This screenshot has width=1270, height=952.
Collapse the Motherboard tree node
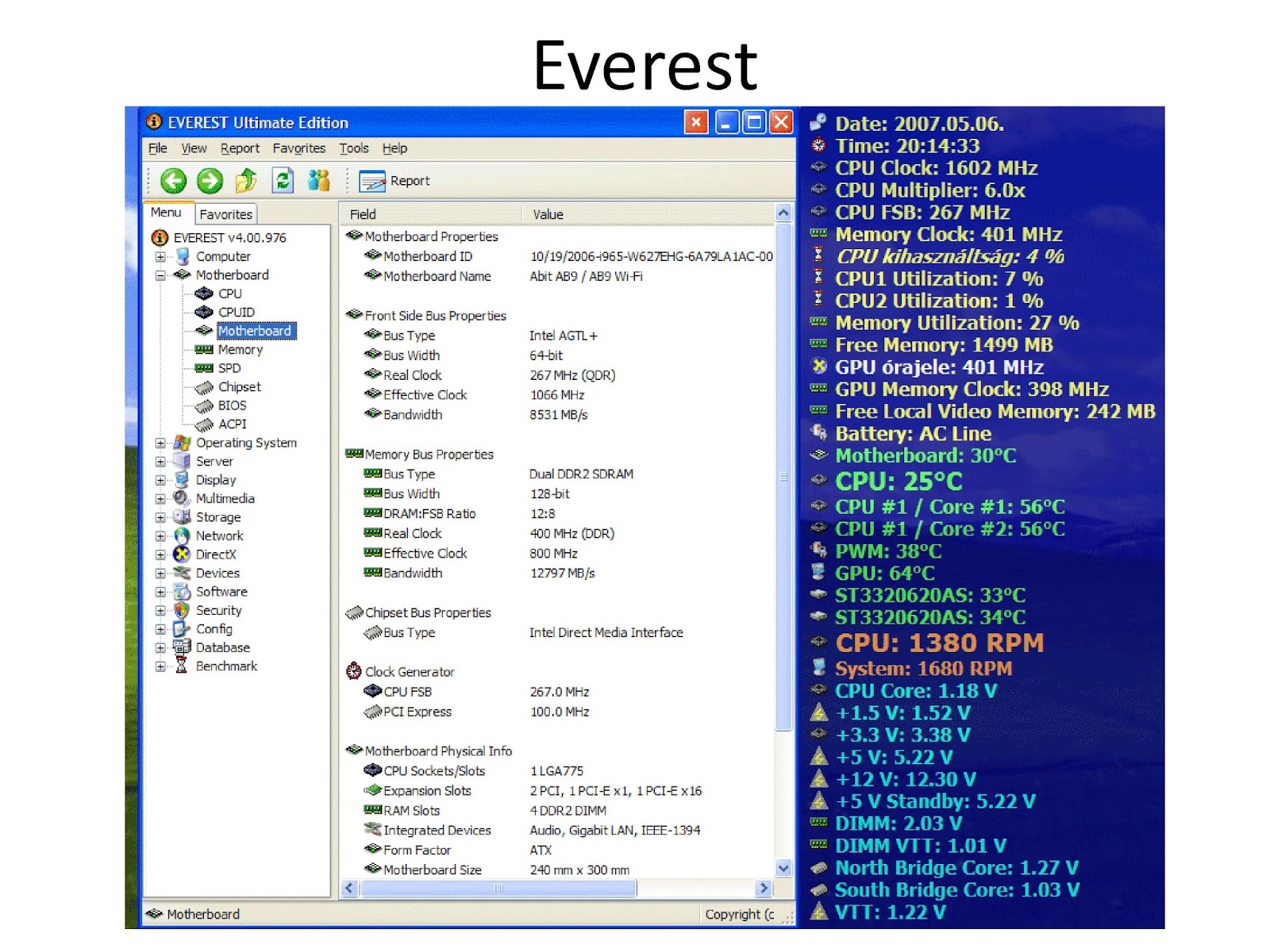160,275
